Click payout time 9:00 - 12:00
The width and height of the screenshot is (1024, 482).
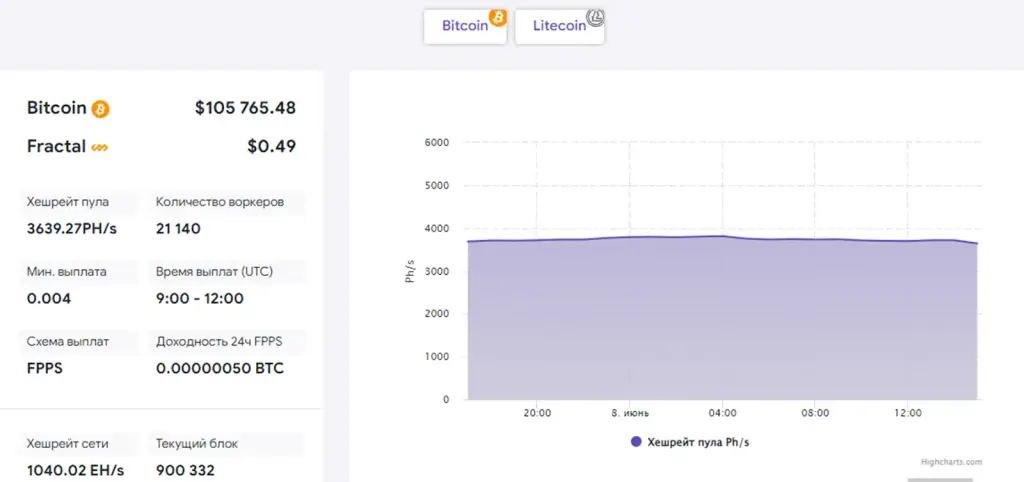pos(200,298)
